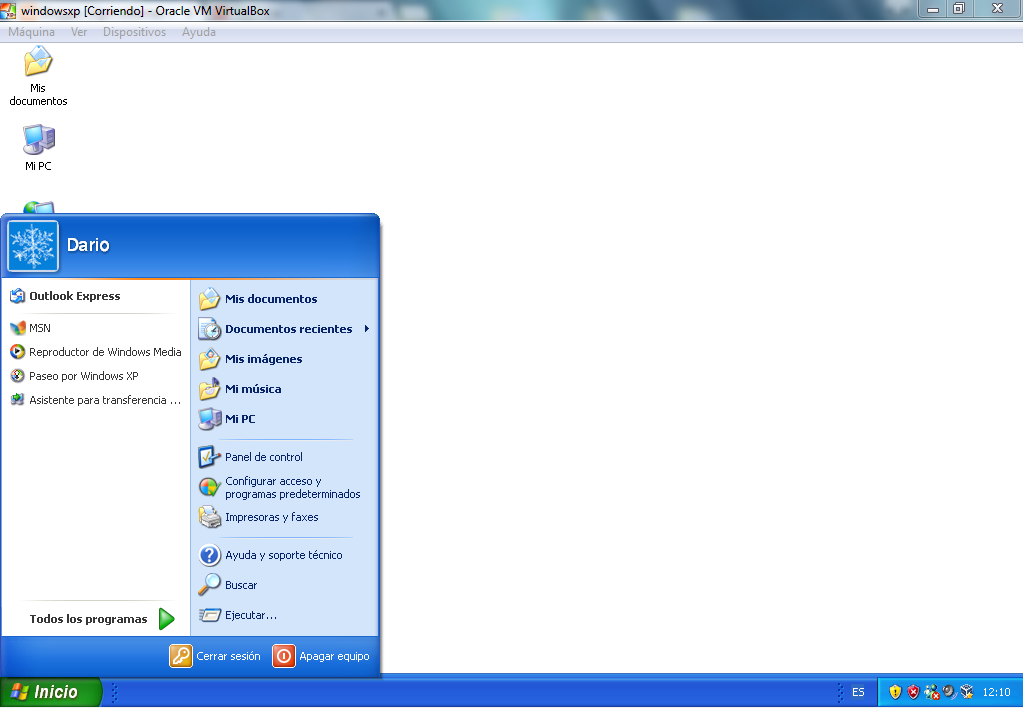
Task: Click the Apagar equipo button
Action: pos(321,656)
